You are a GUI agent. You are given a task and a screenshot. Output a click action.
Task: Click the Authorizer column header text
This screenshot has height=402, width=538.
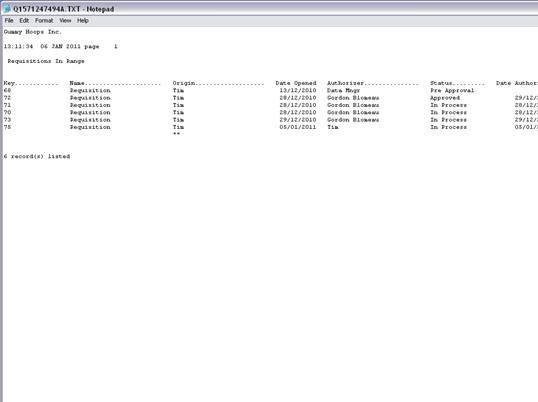pos(345,83)
